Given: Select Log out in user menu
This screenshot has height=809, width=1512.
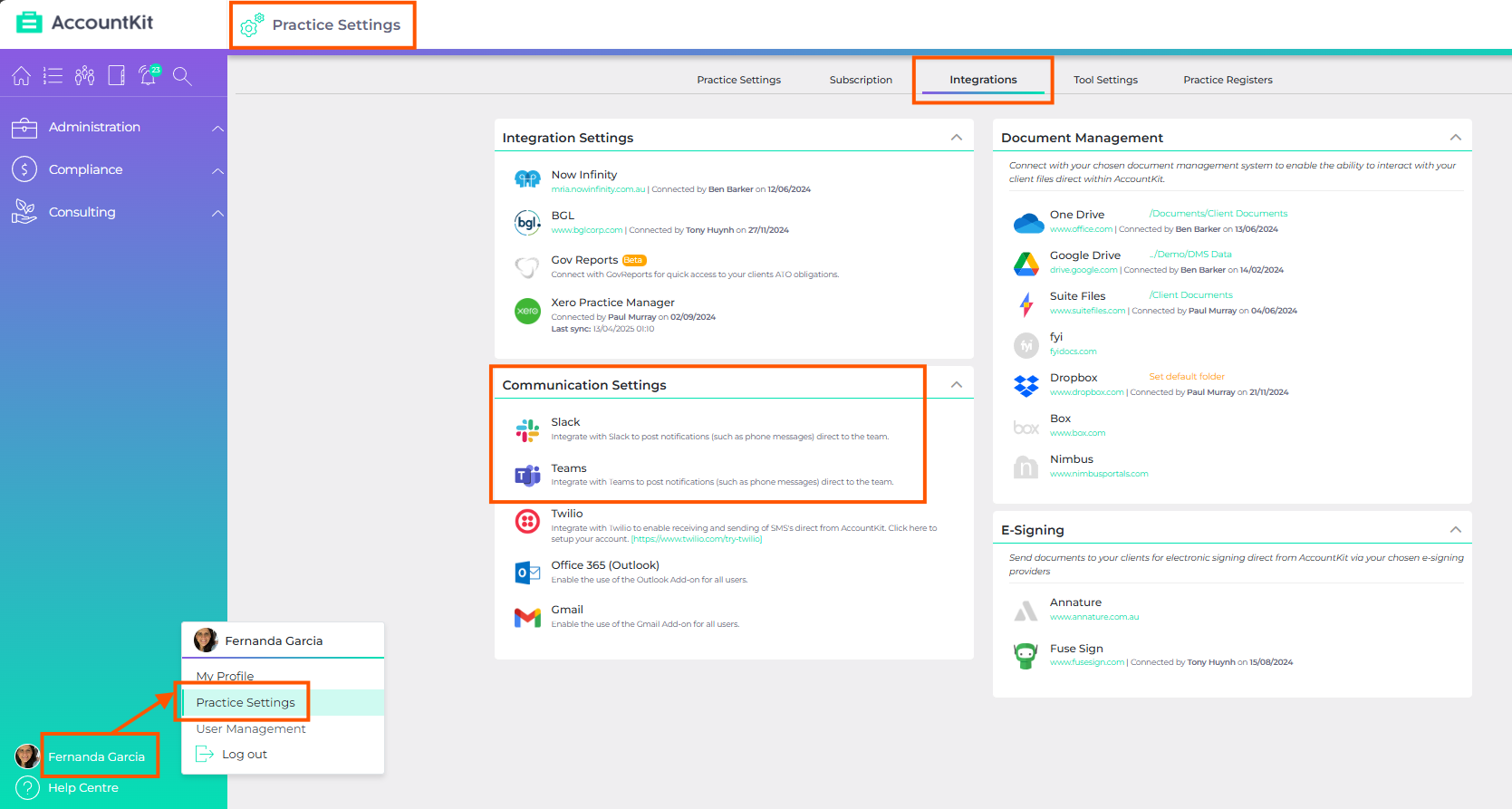Looking at the screenshot, I should pyautogui.click(x=232, y=754).
